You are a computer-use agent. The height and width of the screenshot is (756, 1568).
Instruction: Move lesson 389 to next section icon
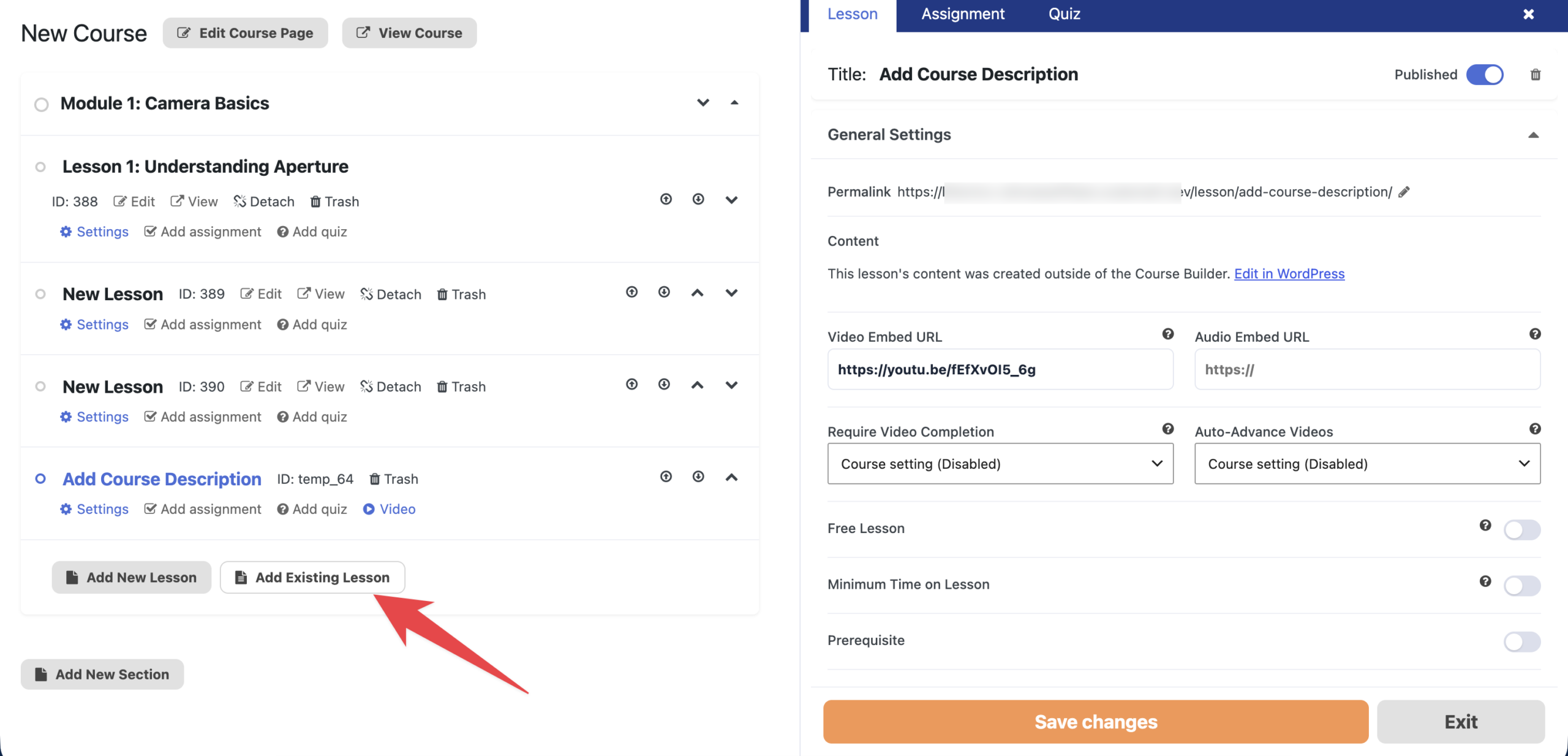tap(664, 292)
